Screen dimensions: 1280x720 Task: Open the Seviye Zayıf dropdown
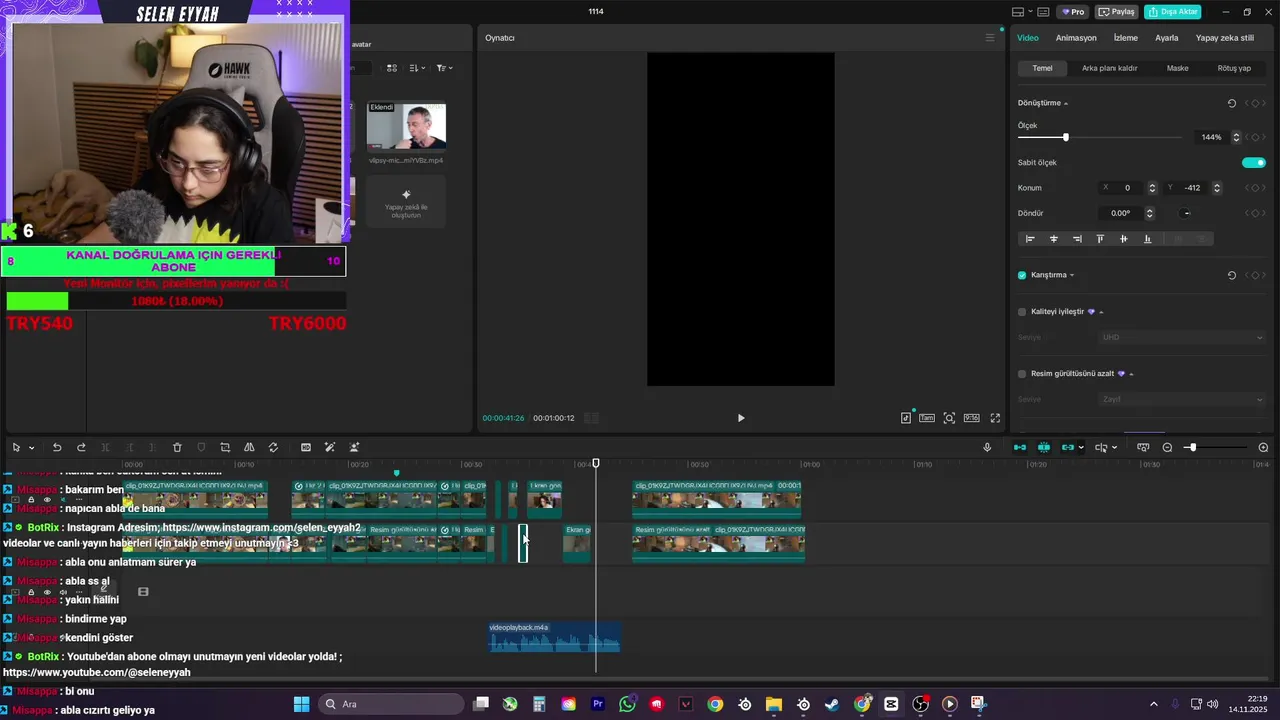[1182, 399]
